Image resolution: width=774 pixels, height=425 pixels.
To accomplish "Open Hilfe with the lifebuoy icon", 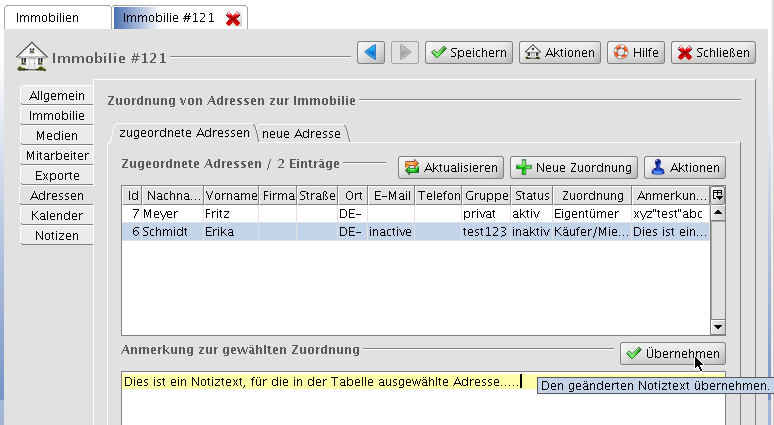I will (x=636, y=52).
